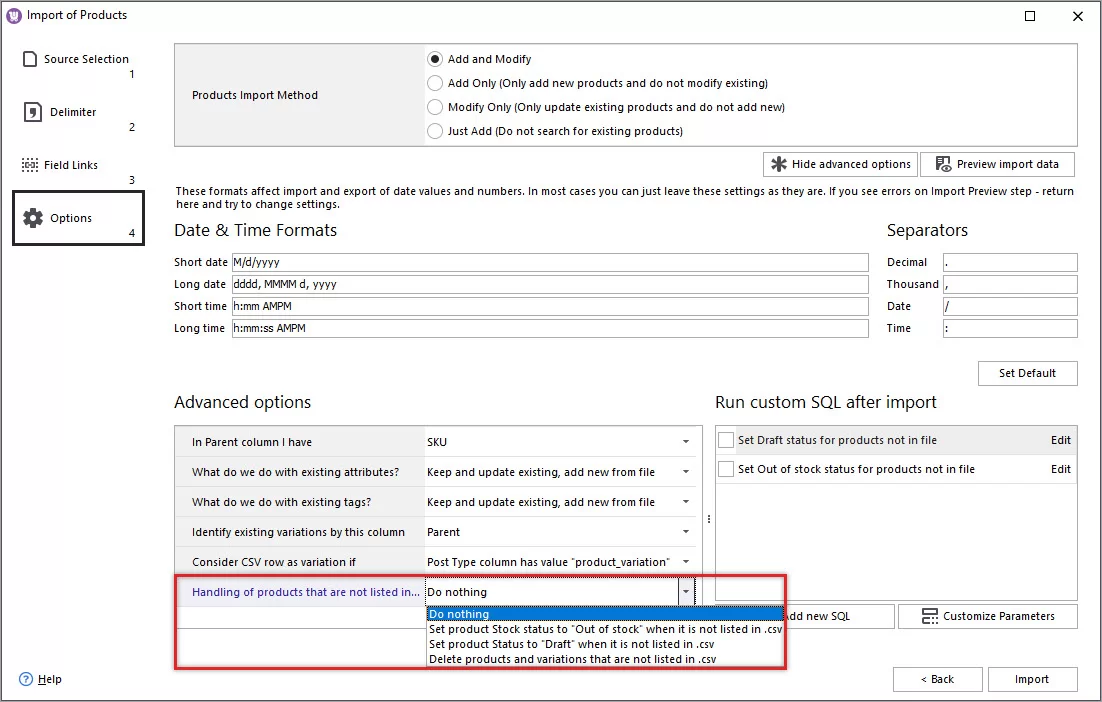This screenshot has height=702, width=1102.
Task: Select the Source Selection step icon
Action: [28, 59]
